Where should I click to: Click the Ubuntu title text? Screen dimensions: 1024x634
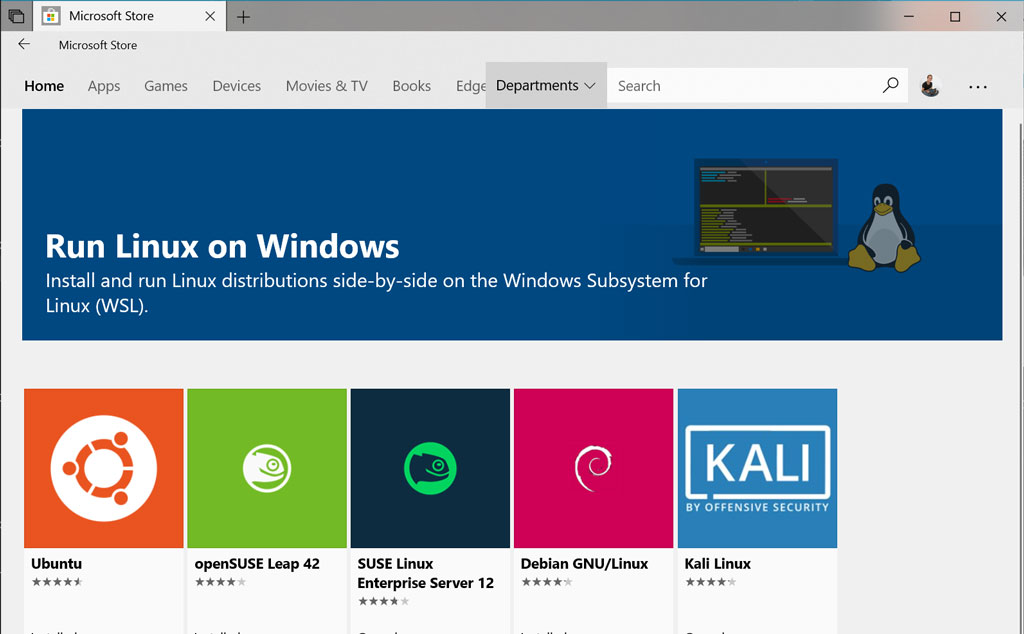tap(57, 563)
